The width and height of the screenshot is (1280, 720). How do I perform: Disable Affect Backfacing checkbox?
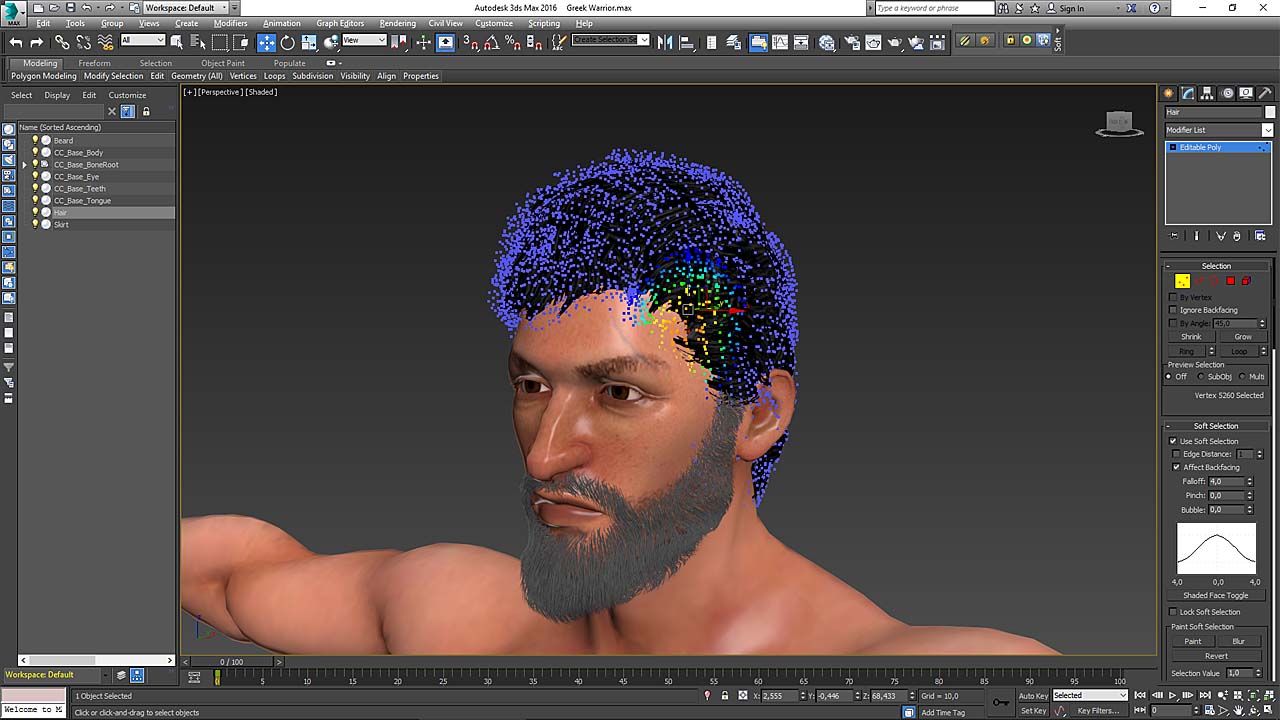tap(1177, 467)
